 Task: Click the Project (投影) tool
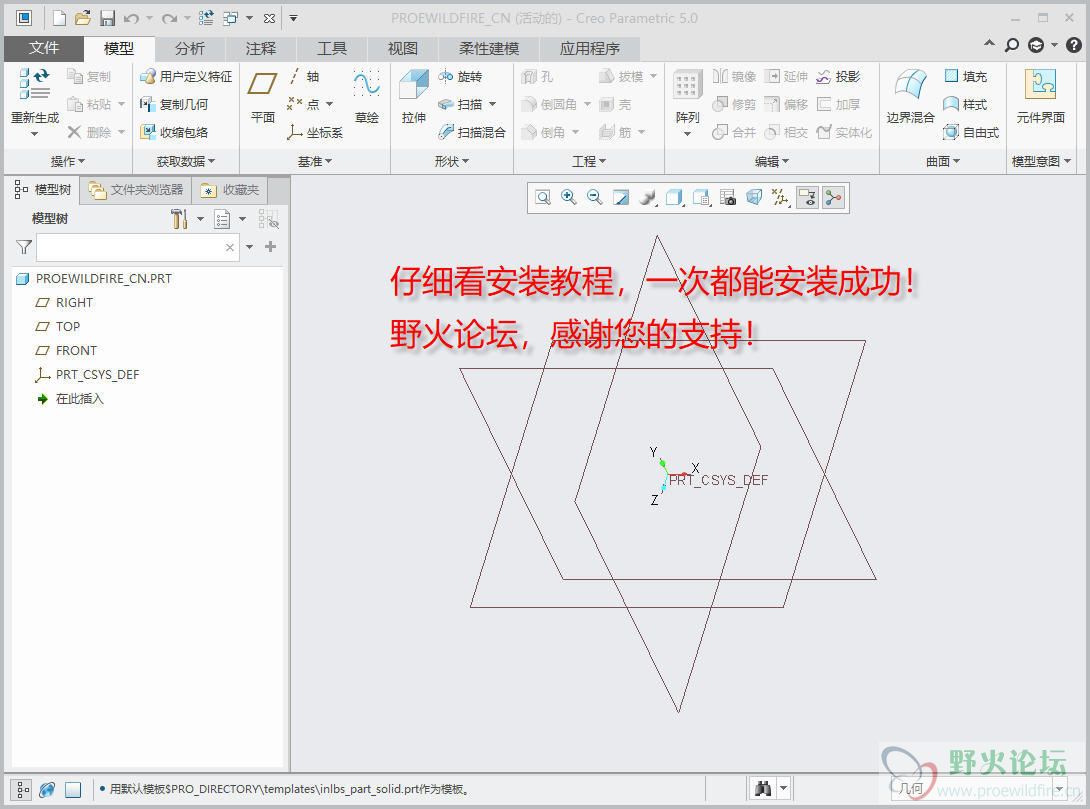pyautogui.click(x=838, y=76)
